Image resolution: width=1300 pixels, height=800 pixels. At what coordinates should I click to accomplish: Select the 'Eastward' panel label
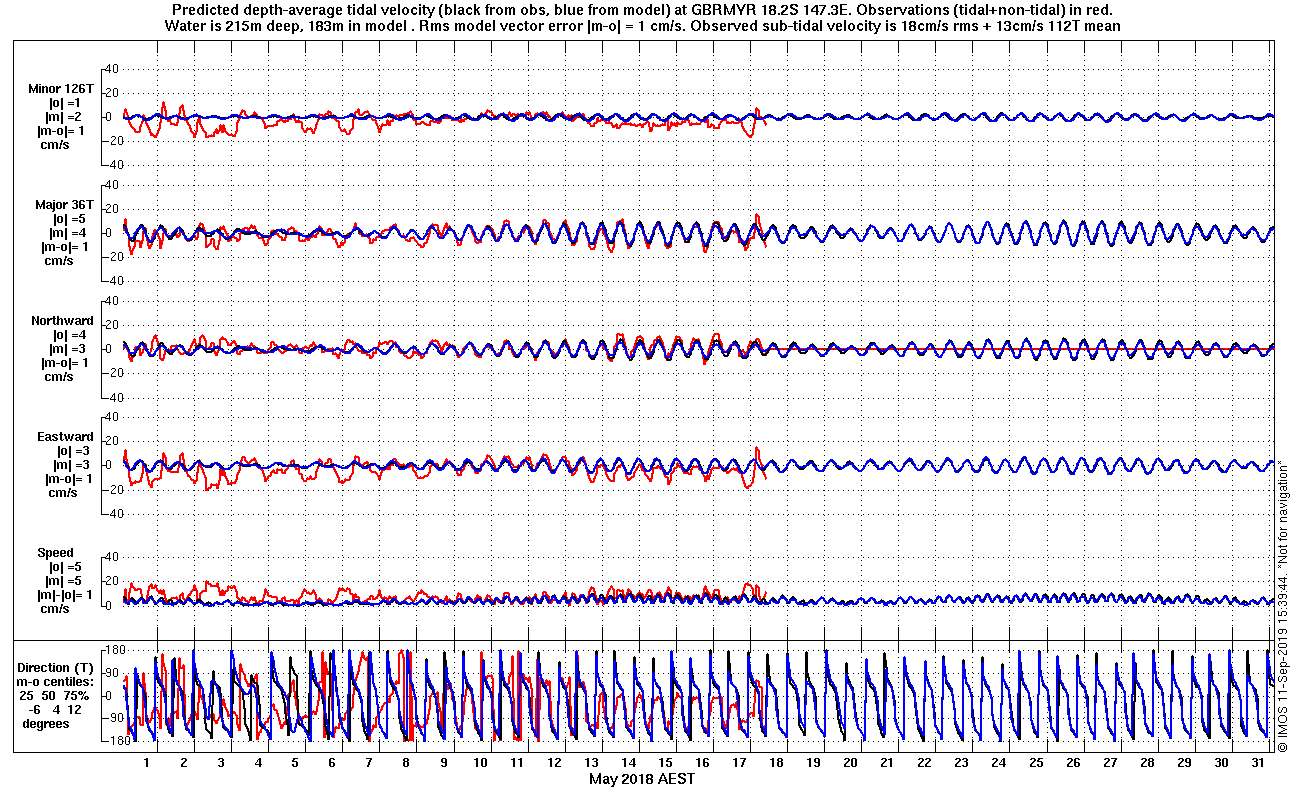tap(65, 437)
